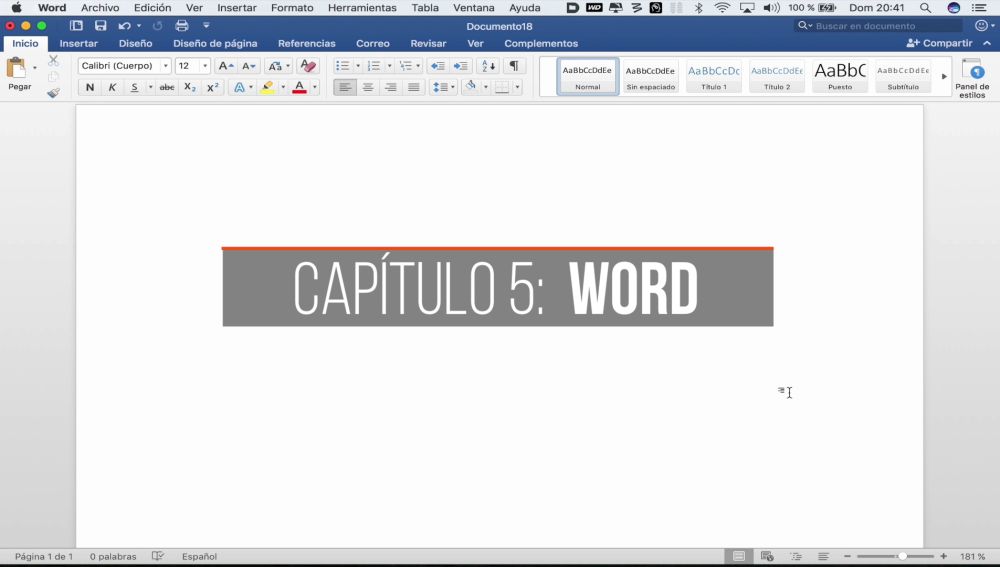
Task: Open the Referencias ribbon tab
Action: (307, 43)
